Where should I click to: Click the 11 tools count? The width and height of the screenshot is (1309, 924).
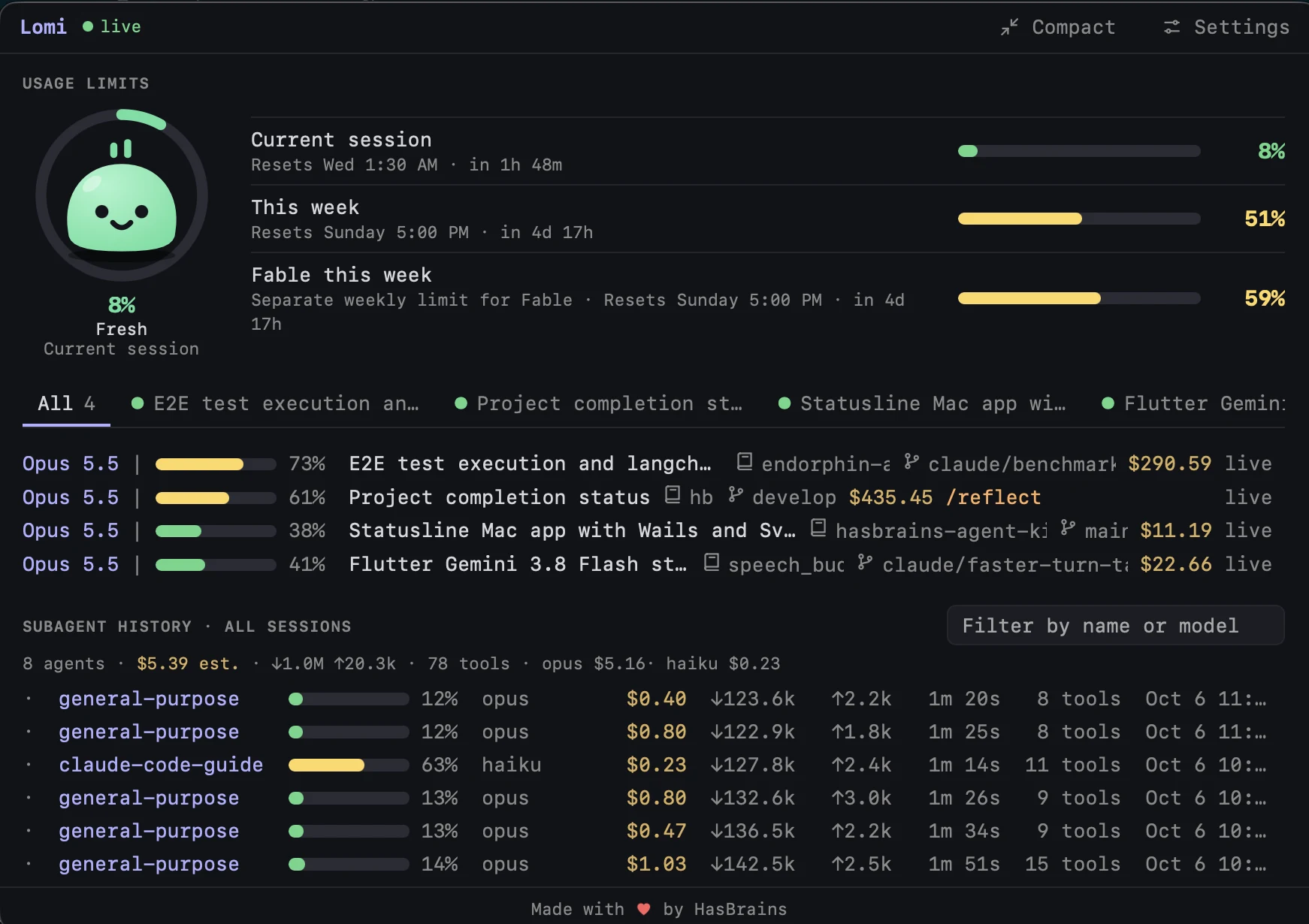[1072, 765]
